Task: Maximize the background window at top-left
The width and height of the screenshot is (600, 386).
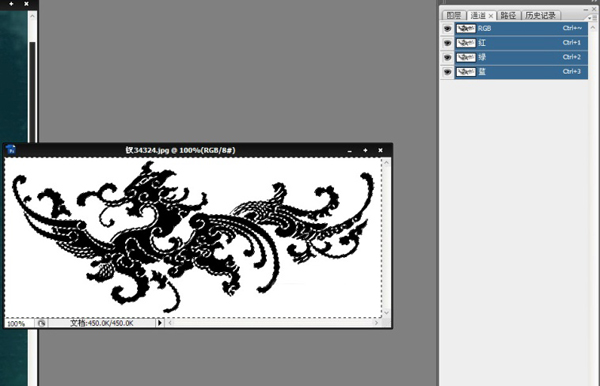Action: [11, 4]
